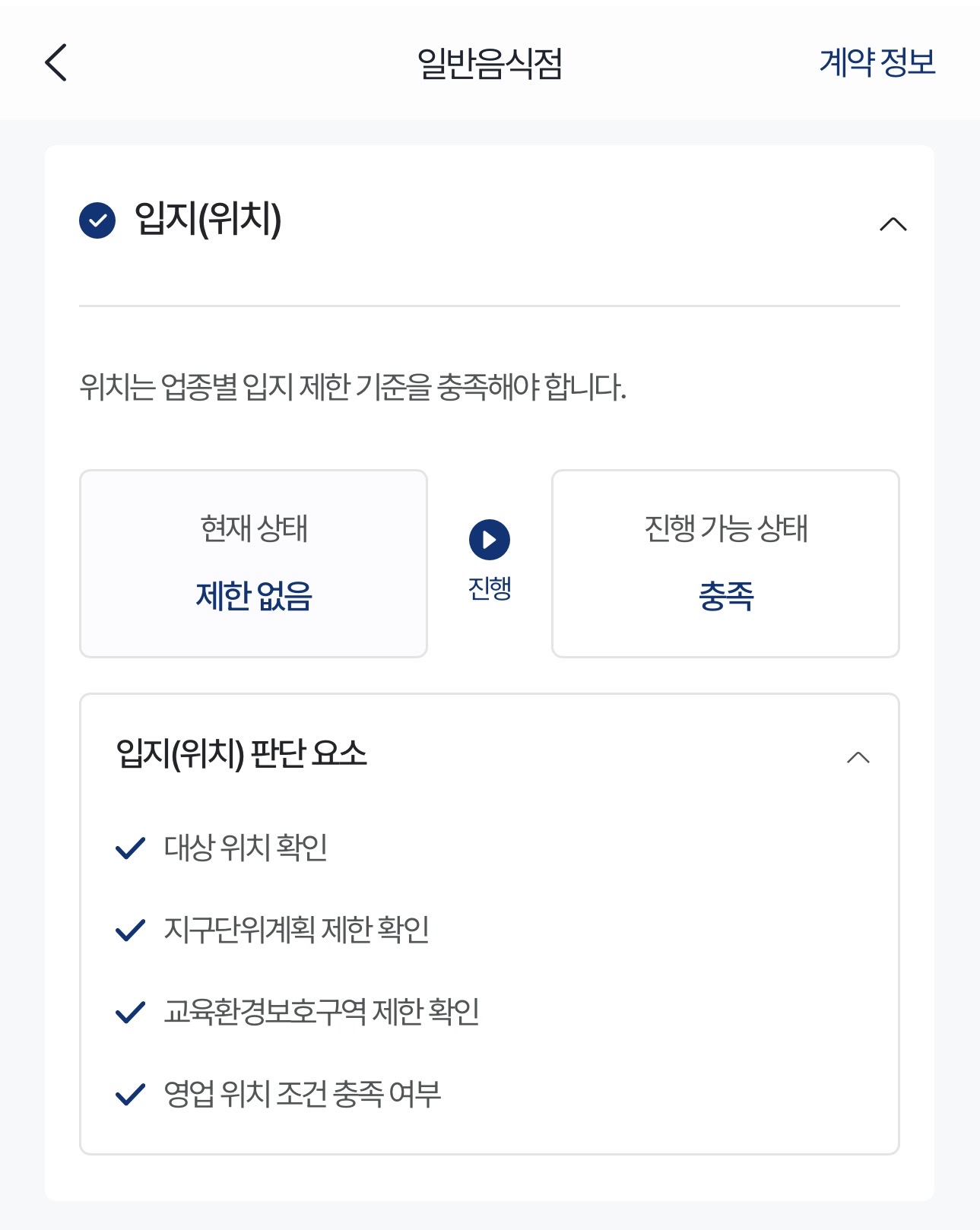Collapse the 입지(위치) 판단 요소 chevron
The width and height of the screenshot is (980, 1230).
coord(858,757)
